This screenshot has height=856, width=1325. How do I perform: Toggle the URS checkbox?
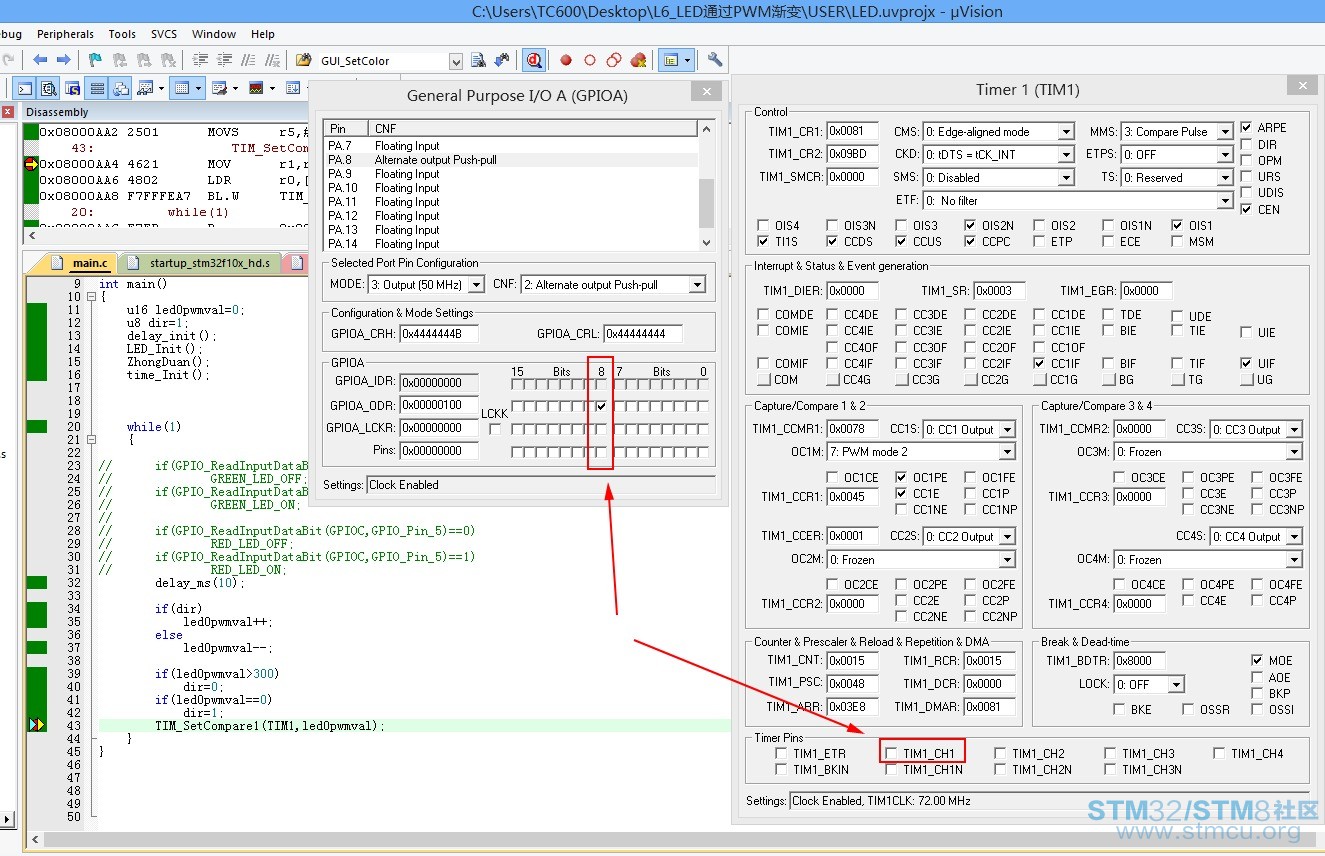tap(1246, 177)
